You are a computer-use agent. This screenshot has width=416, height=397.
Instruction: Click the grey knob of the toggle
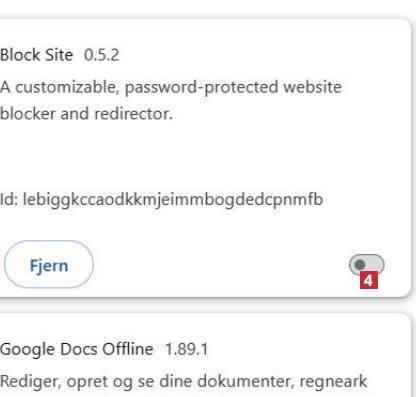tap(360, 265)
